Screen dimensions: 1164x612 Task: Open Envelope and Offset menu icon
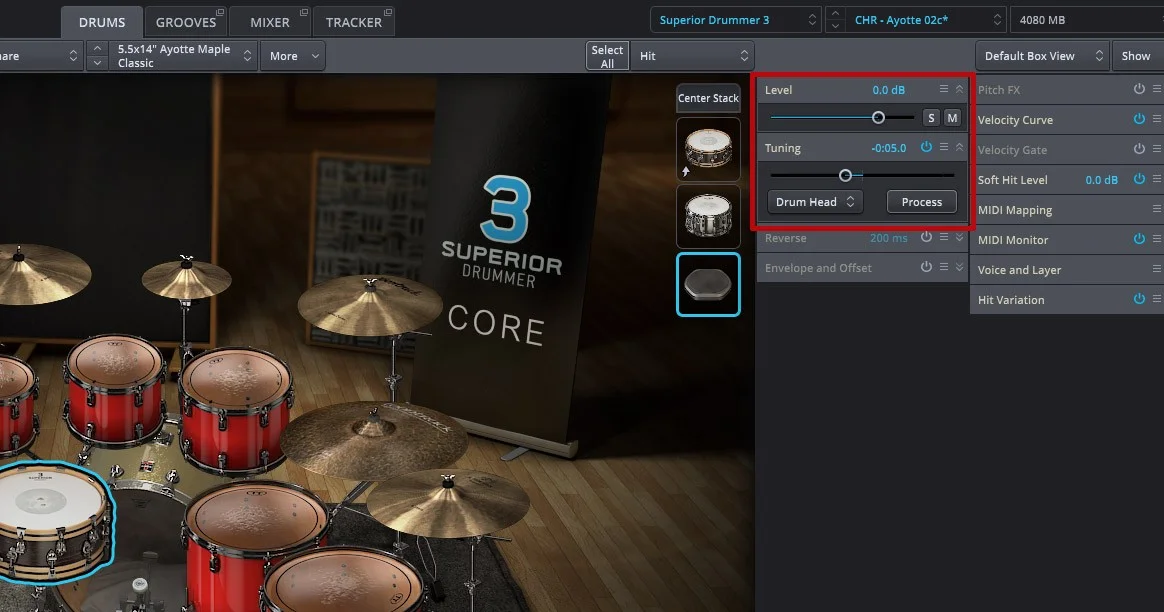pos(944,267)
